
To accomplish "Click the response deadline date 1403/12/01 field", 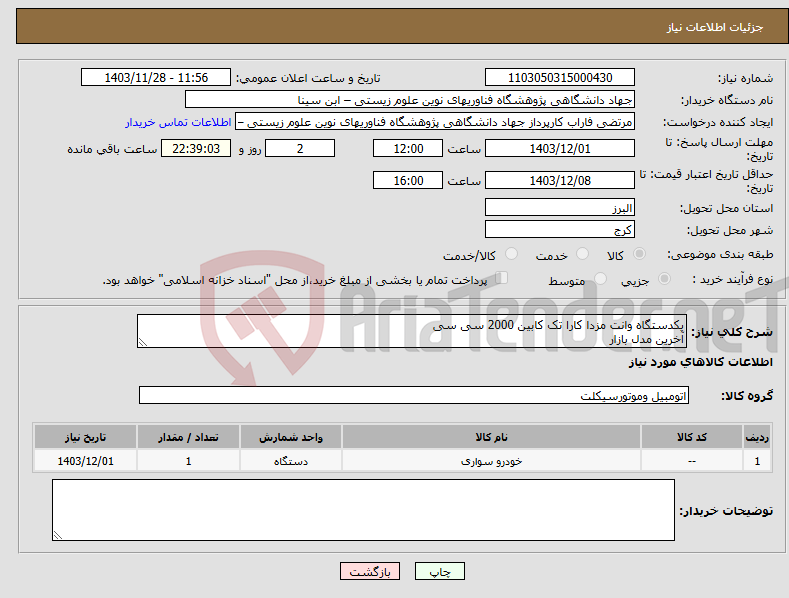I will tap(560, 148).
